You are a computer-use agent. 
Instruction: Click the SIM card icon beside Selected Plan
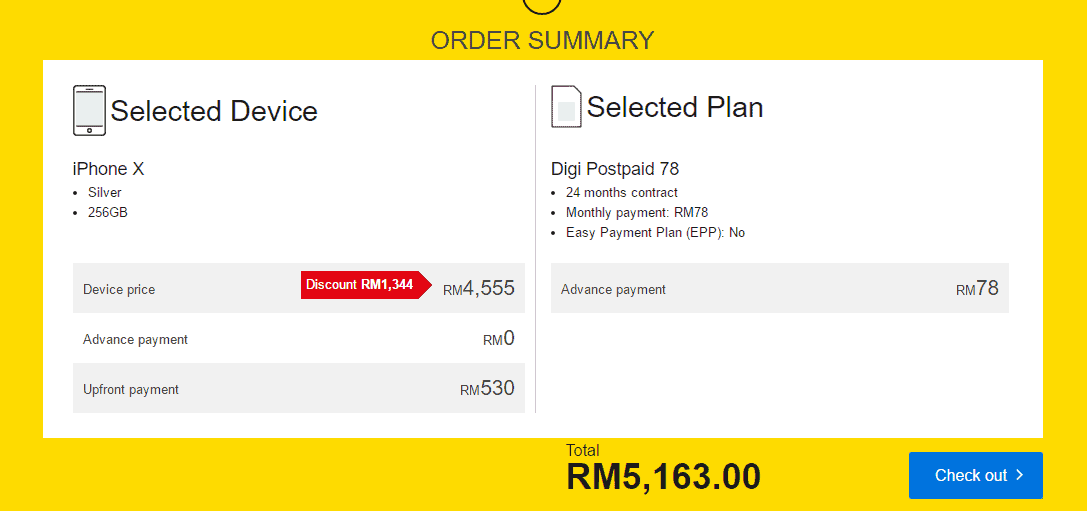[566, 107]
